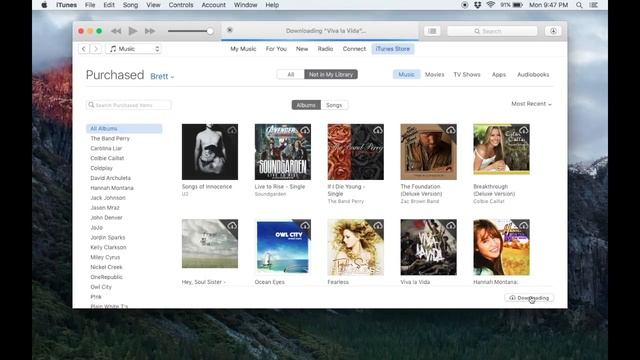
Task: Switch to Albums view
Action: click(306, 105)
